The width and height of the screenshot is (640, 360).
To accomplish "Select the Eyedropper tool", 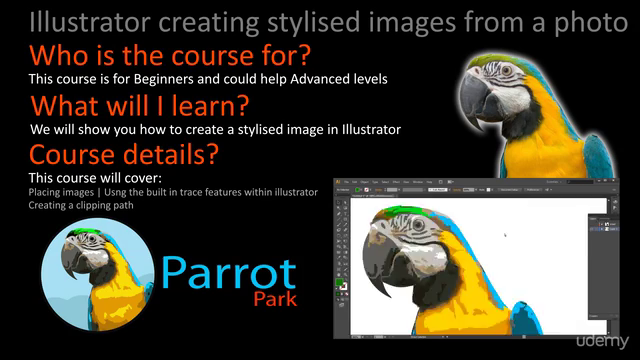I will (338, 258).
